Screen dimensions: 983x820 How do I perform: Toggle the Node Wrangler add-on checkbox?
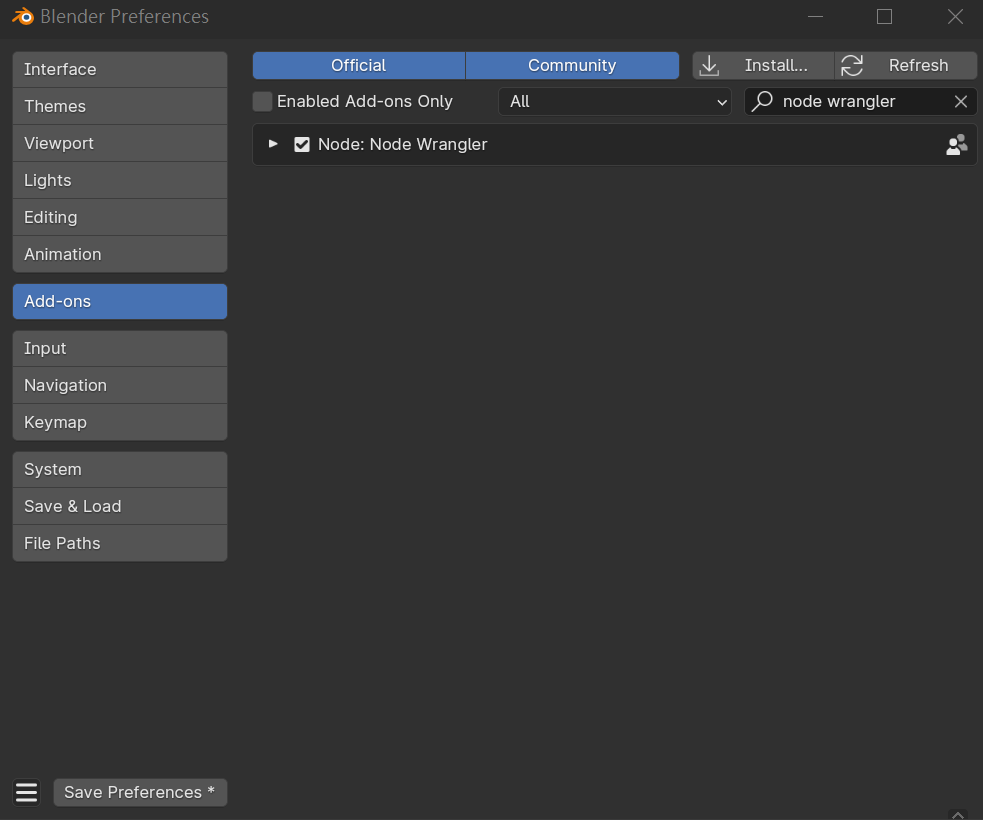click(x=302, y=145)
